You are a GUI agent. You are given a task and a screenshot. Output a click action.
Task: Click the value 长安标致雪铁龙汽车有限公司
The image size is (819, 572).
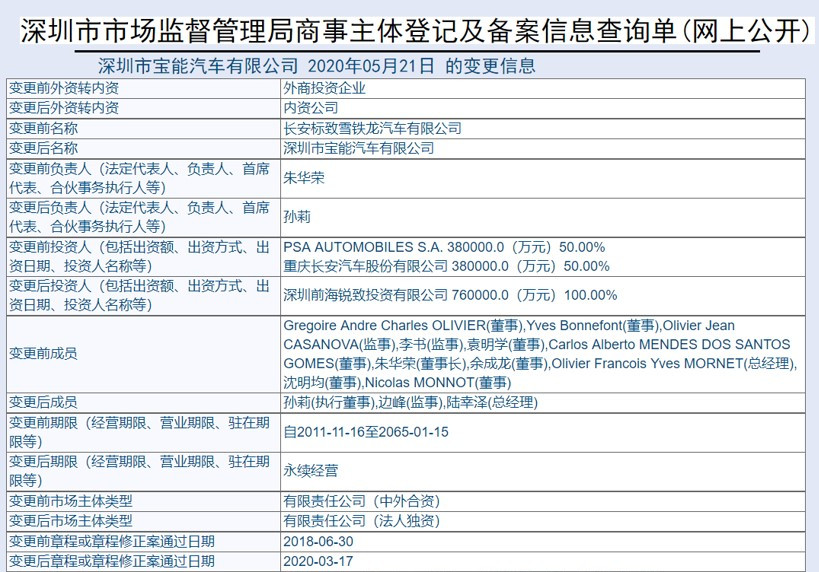point(372,129)
